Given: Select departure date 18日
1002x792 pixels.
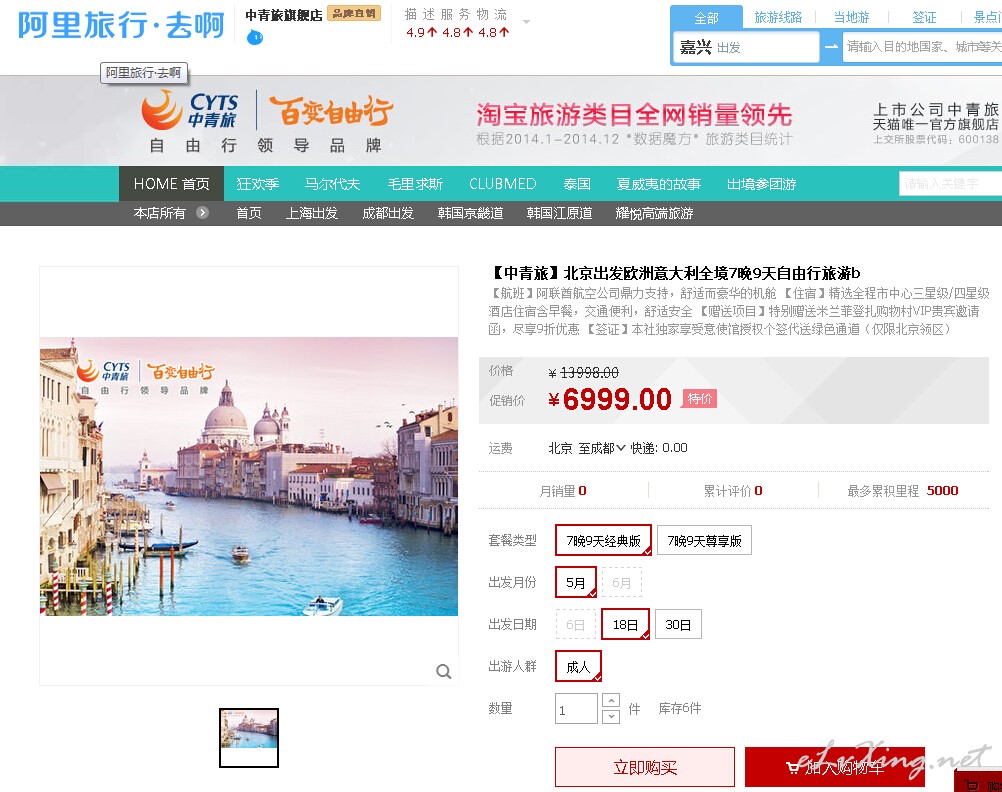Looking at the screenshot, I should (x=625, y=625).
